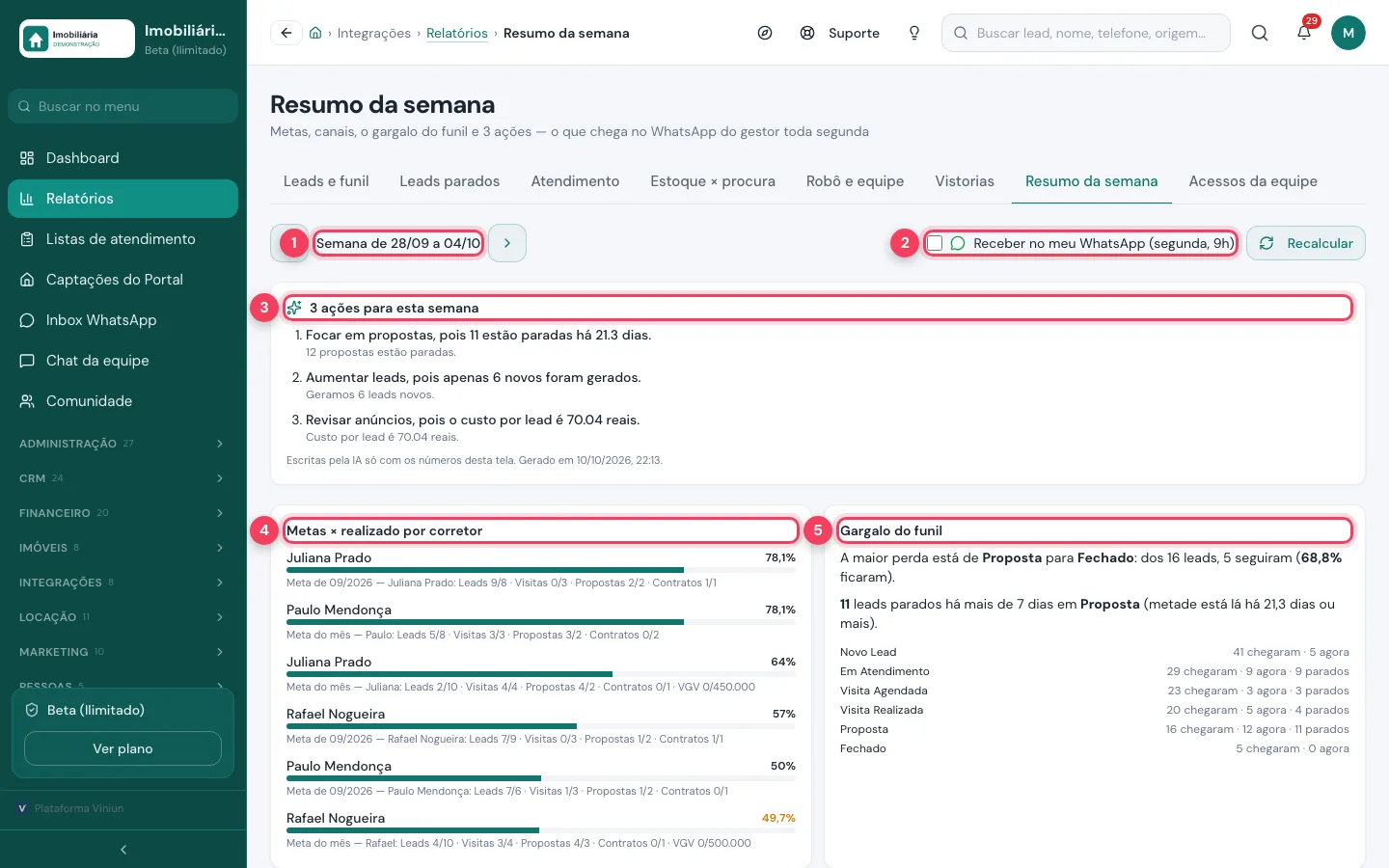This screenshot has width=1389, height=868.
Task: Click the Captações do Portal house icon
Action: tap(27, 280)
